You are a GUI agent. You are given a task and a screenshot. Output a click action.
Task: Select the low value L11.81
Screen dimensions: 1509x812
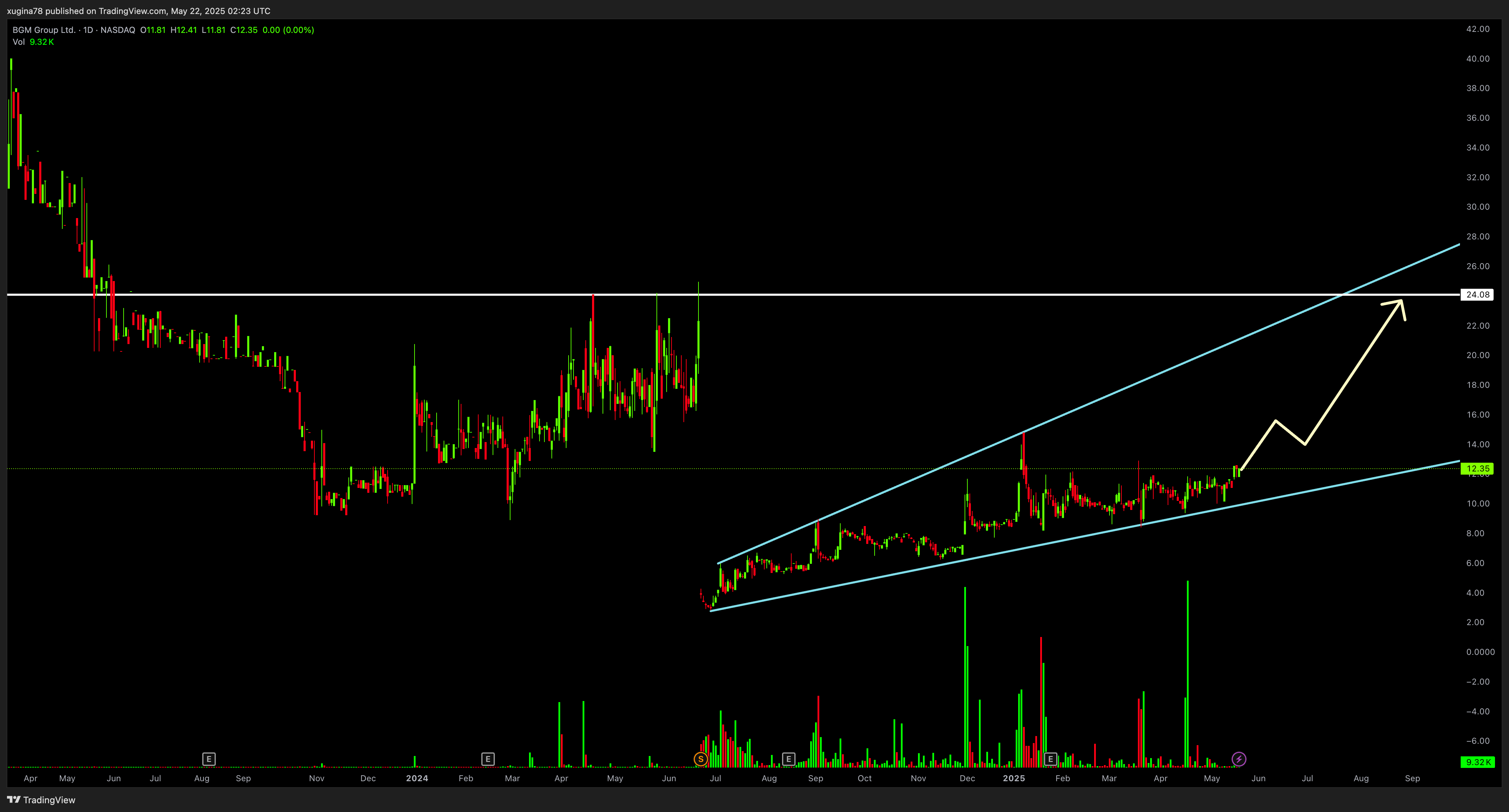pyautogui.click(x=214, y=30)
